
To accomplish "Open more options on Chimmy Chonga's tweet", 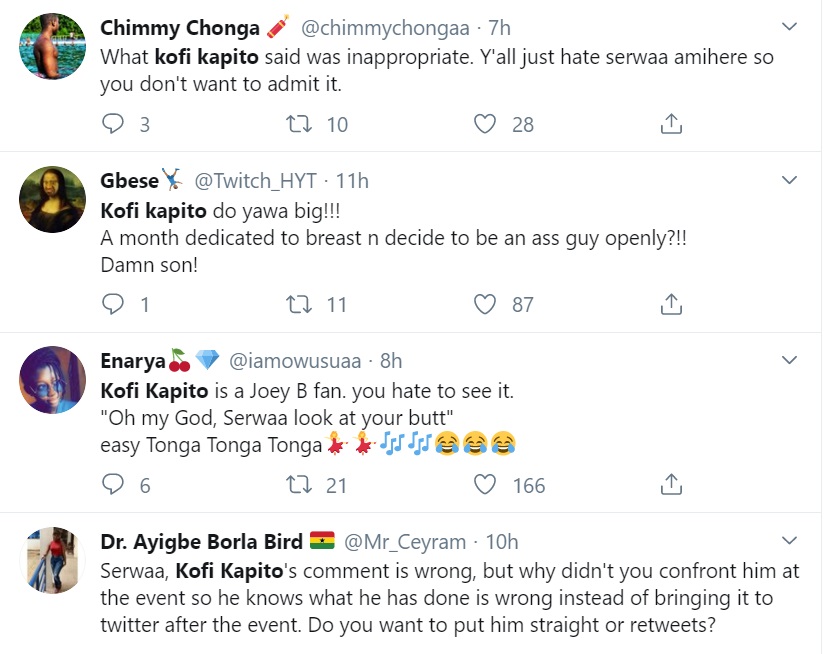I will [789, 26].
